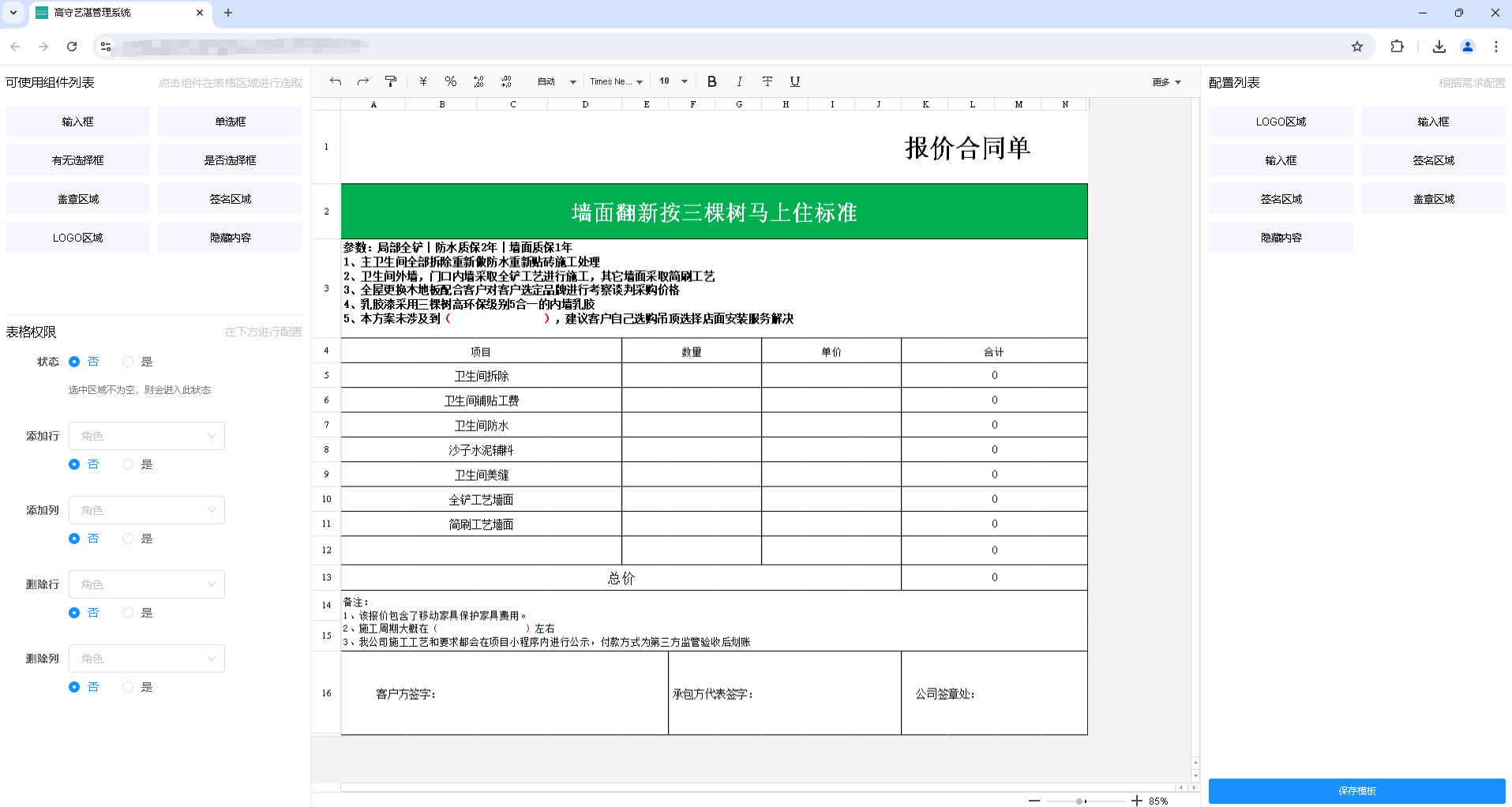The width and height of the screenshot is (1512, 807).
Task: Open a new browser tab
Action: coord(228,13)
